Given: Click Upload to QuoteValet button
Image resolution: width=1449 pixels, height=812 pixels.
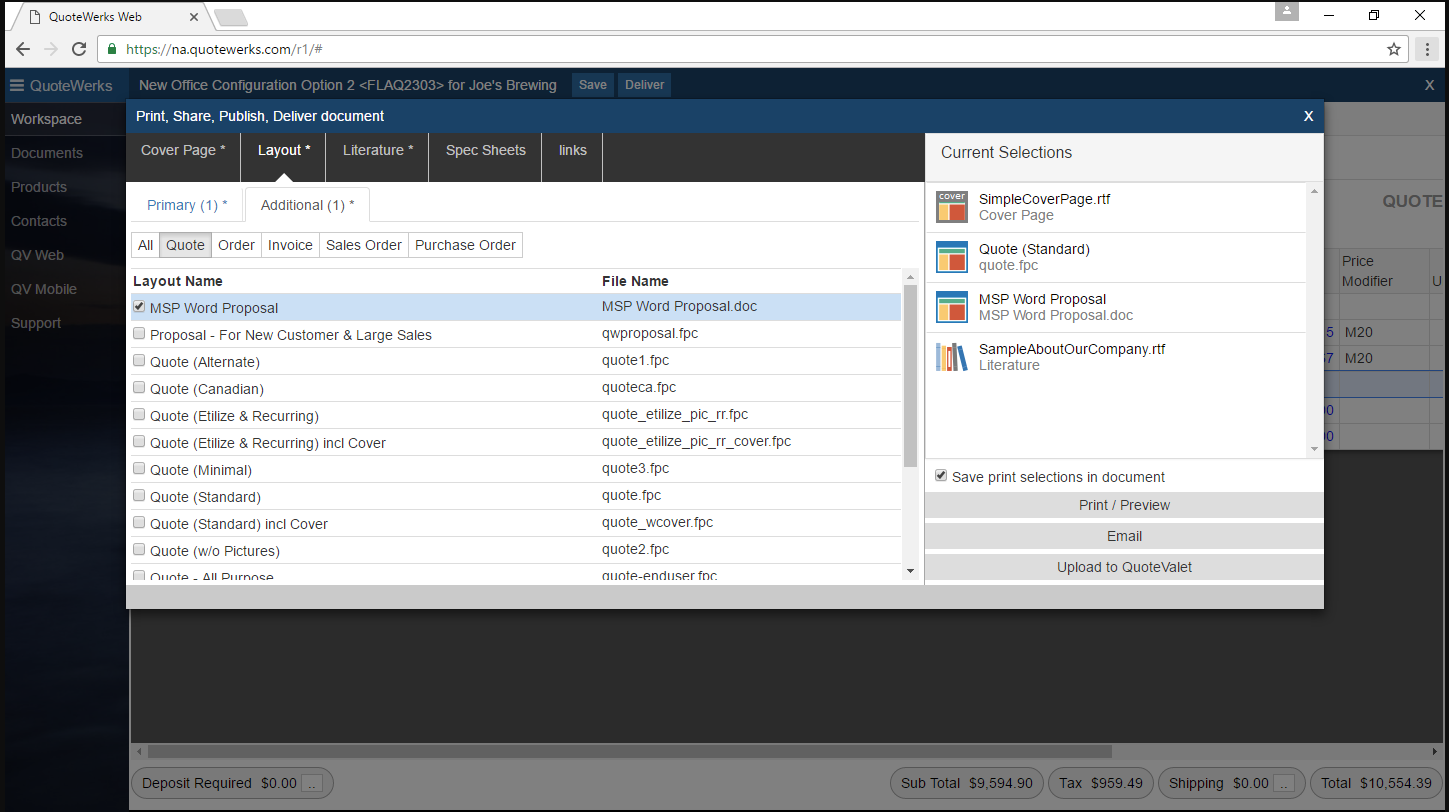Looking at the screenshot, I should [x=1124, y=567].
